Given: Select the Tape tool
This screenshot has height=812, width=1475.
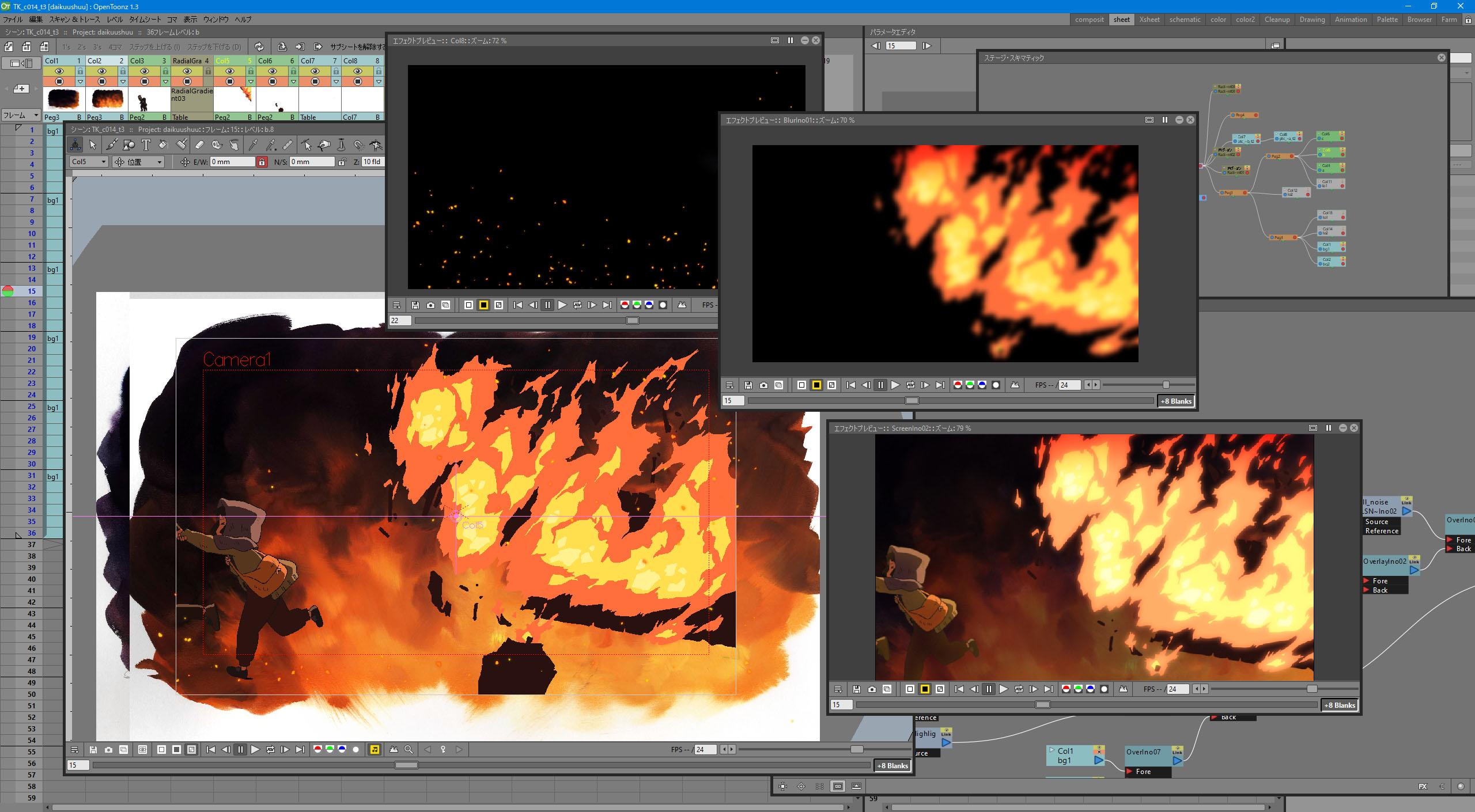Looking at the screenshot, I should [x=217, y=145].
